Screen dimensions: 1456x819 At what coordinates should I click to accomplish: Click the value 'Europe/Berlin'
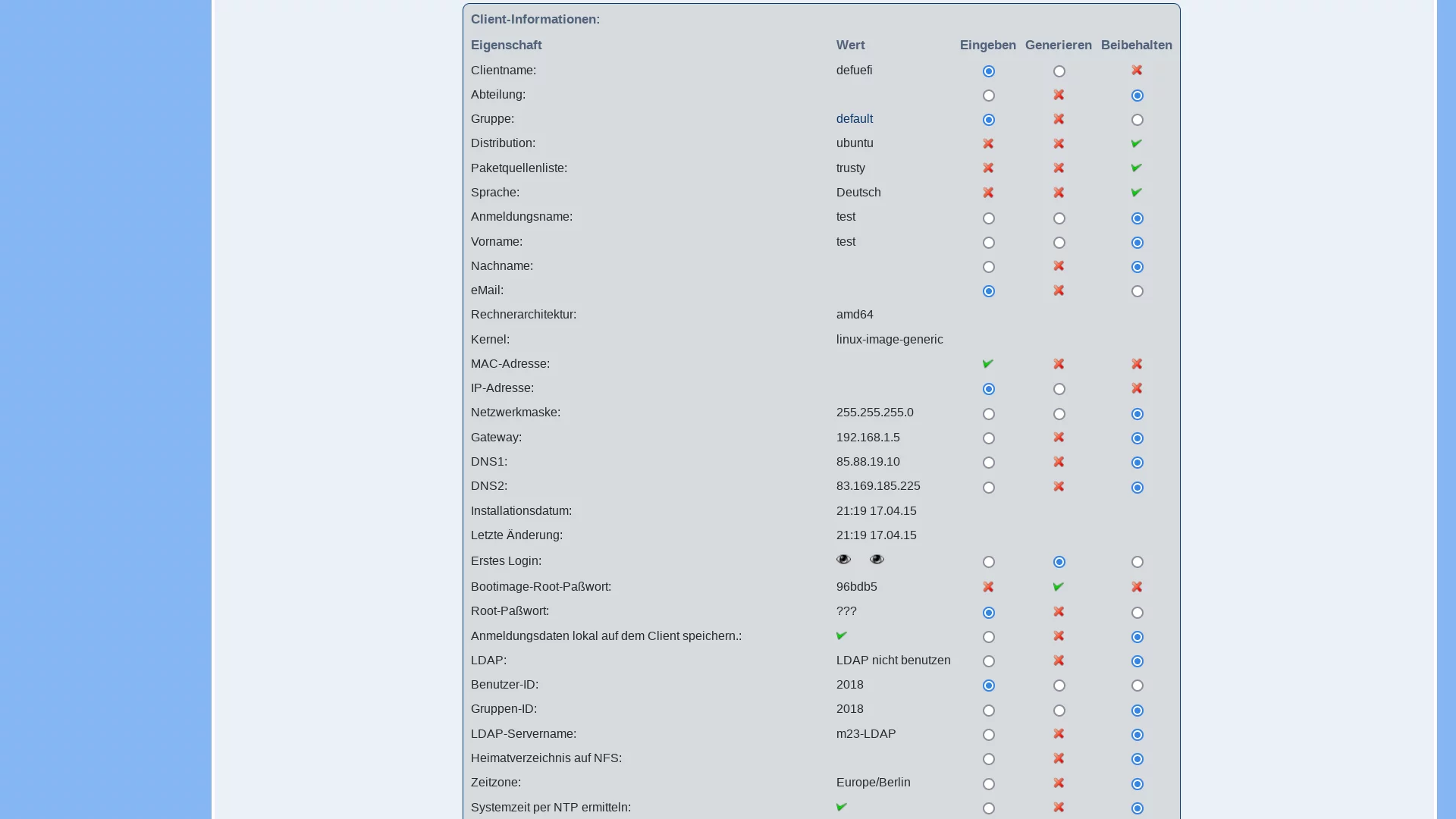[873, 783]
